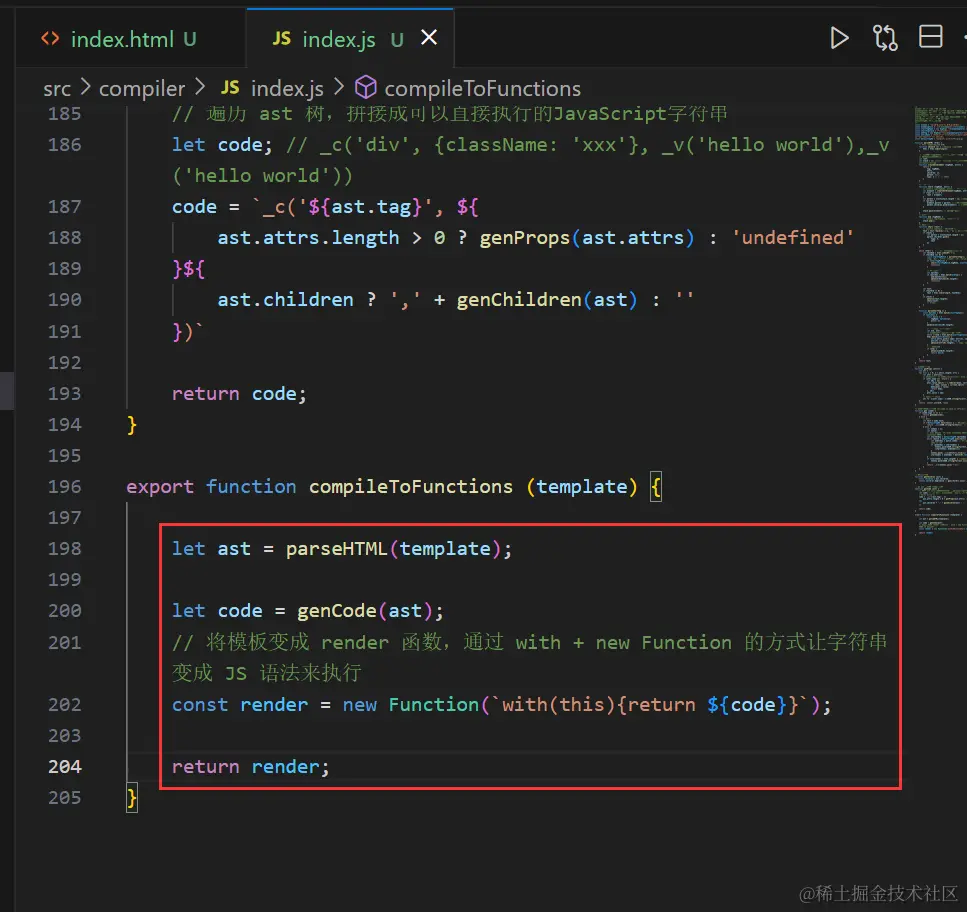
Task: Click compileToFunctions function name on line 196
Action: coord(411,487)
